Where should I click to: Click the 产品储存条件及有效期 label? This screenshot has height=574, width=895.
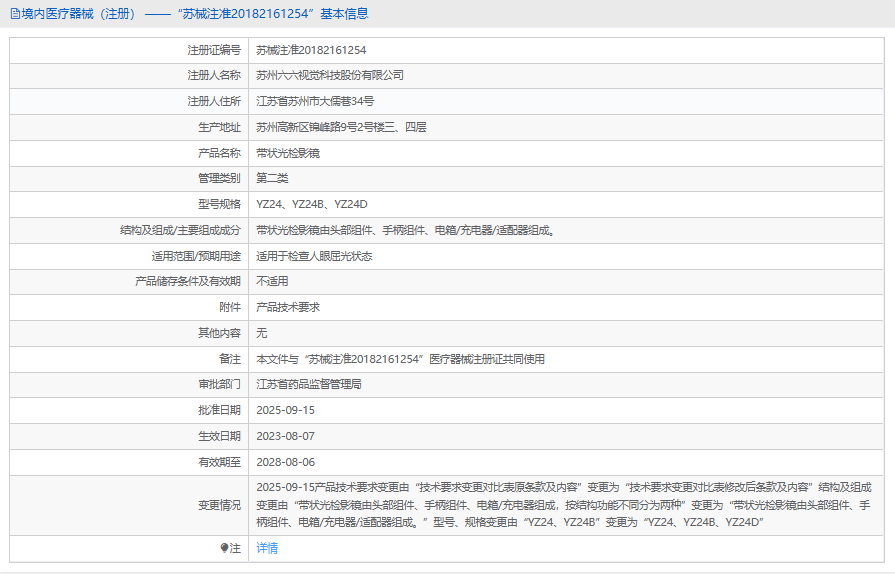tap(188, 281)
